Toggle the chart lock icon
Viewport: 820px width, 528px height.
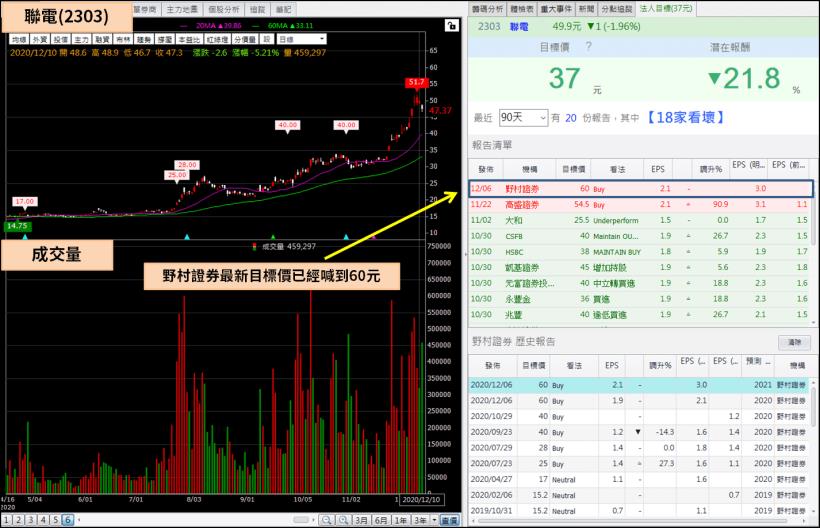click(x=452, y=26)
